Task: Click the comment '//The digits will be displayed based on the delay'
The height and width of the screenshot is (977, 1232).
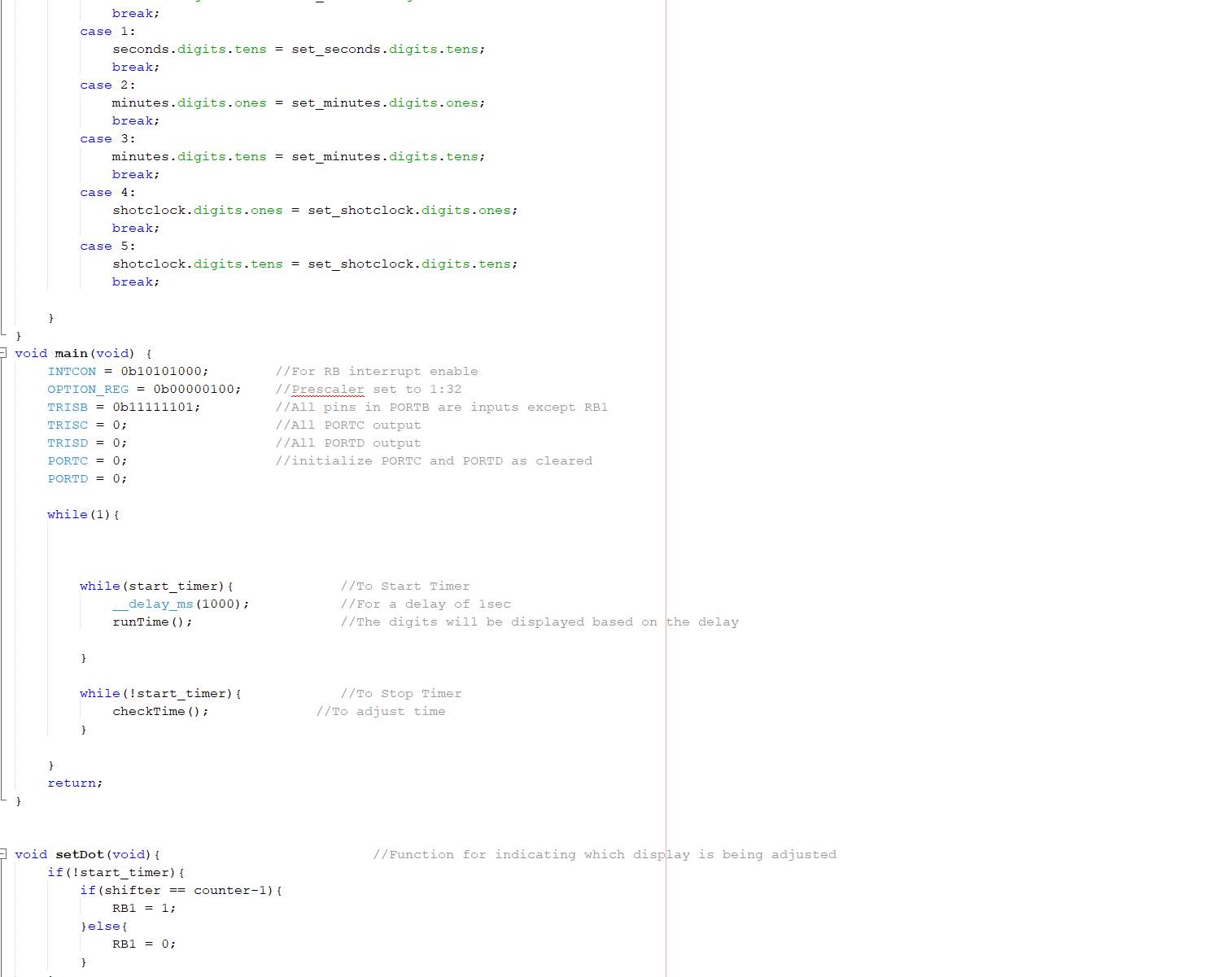Action: (540, 622)
